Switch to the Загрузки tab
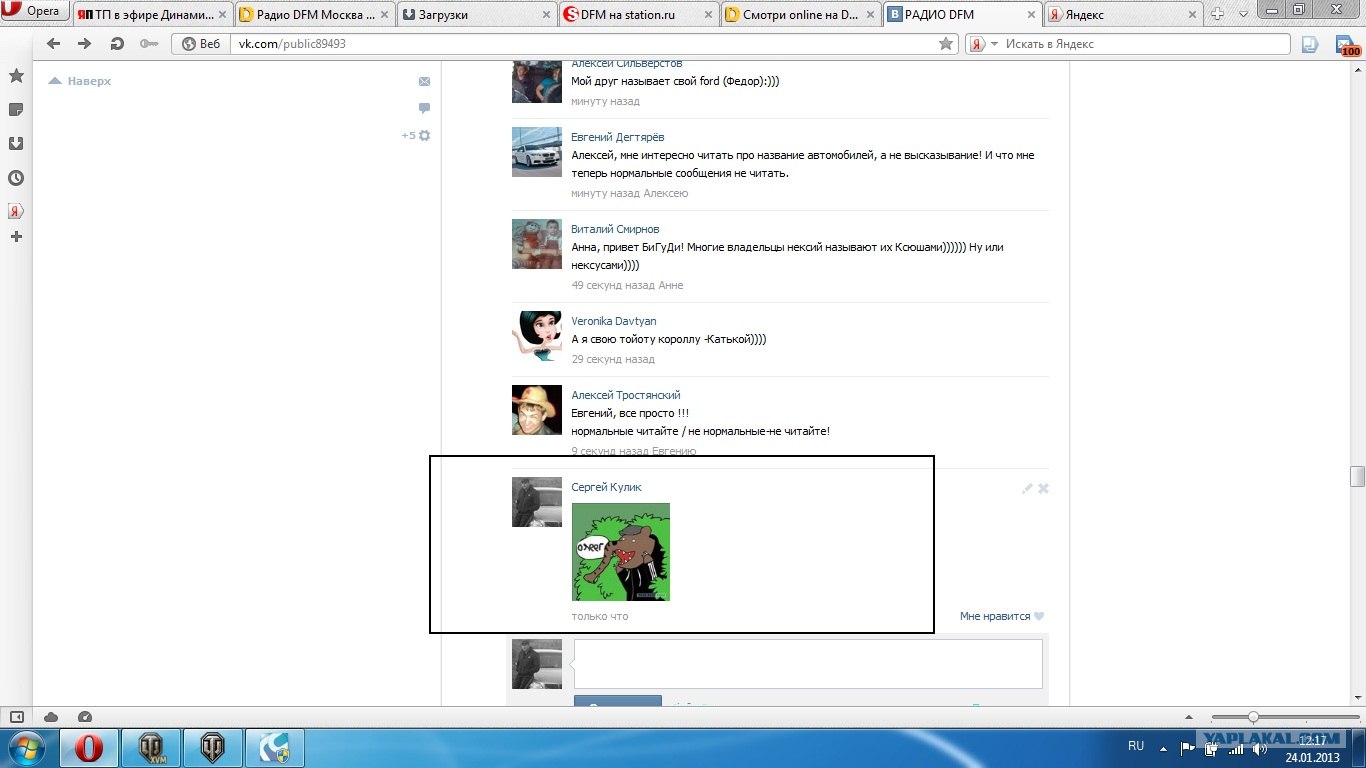Screen dimensions: 1366x768 click(x=476, y=15)
